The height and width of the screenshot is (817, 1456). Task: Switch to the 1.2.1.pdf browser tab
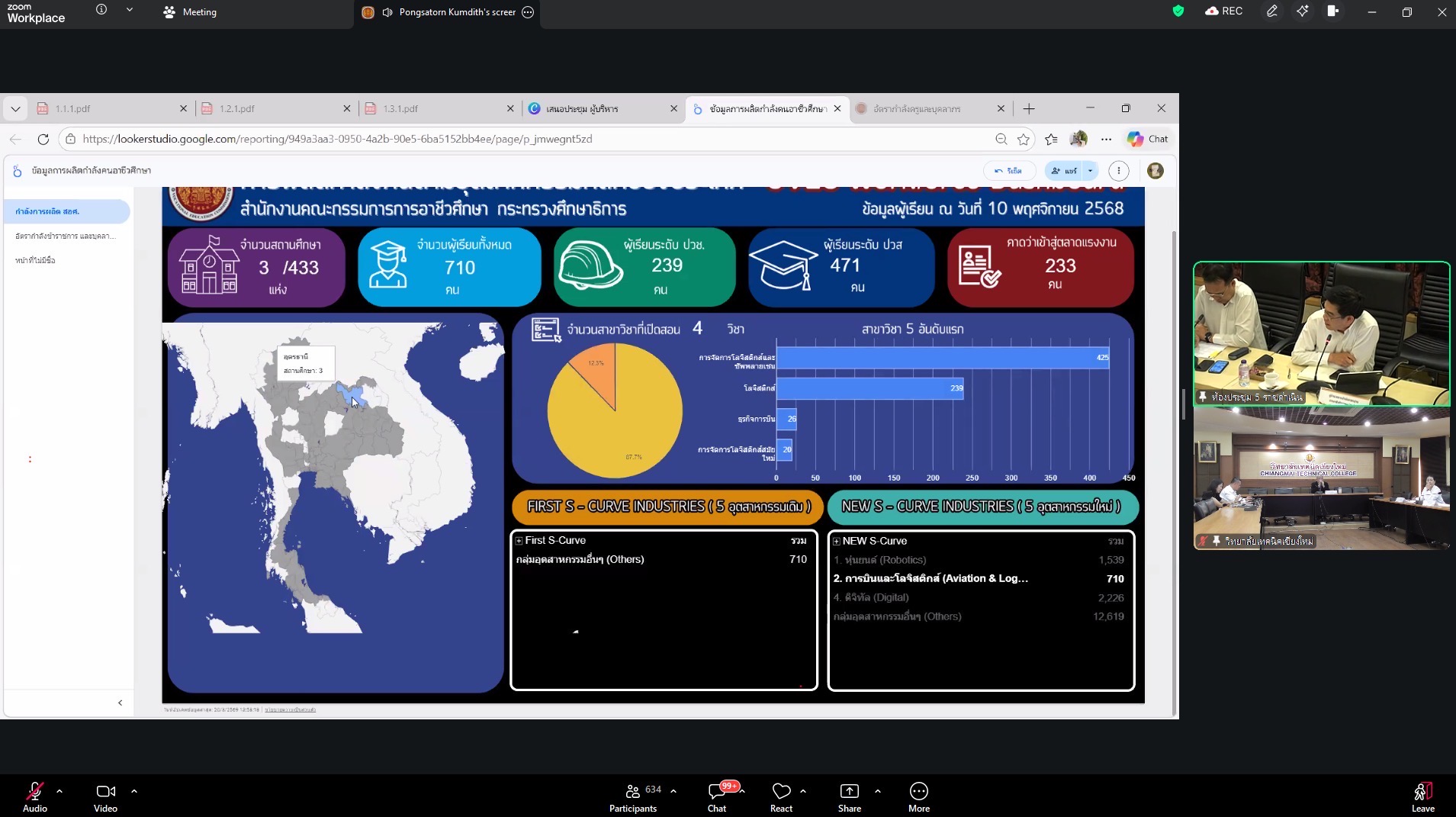(x=237, y=109)
